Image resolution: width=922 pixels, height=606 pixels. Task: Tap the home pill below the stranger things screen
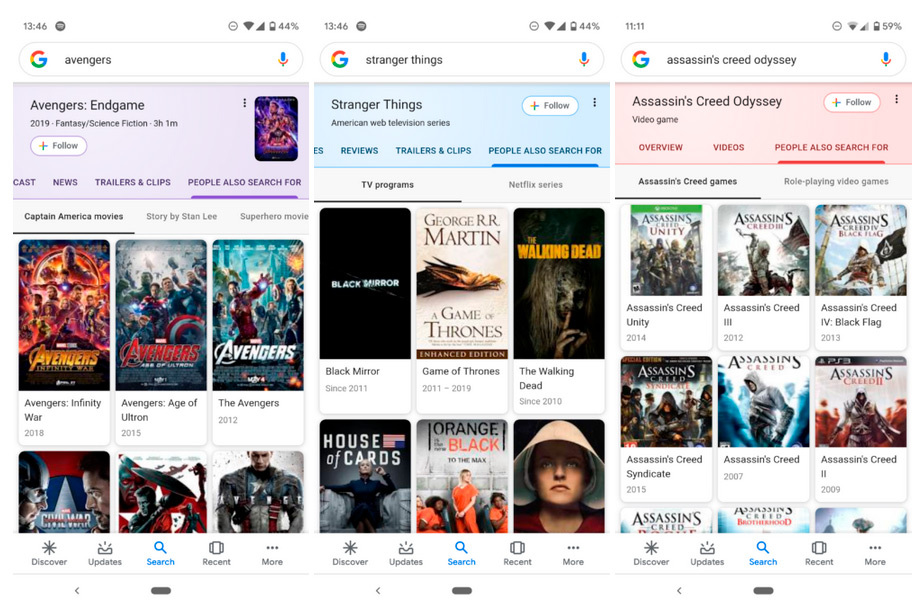[462, 590]
